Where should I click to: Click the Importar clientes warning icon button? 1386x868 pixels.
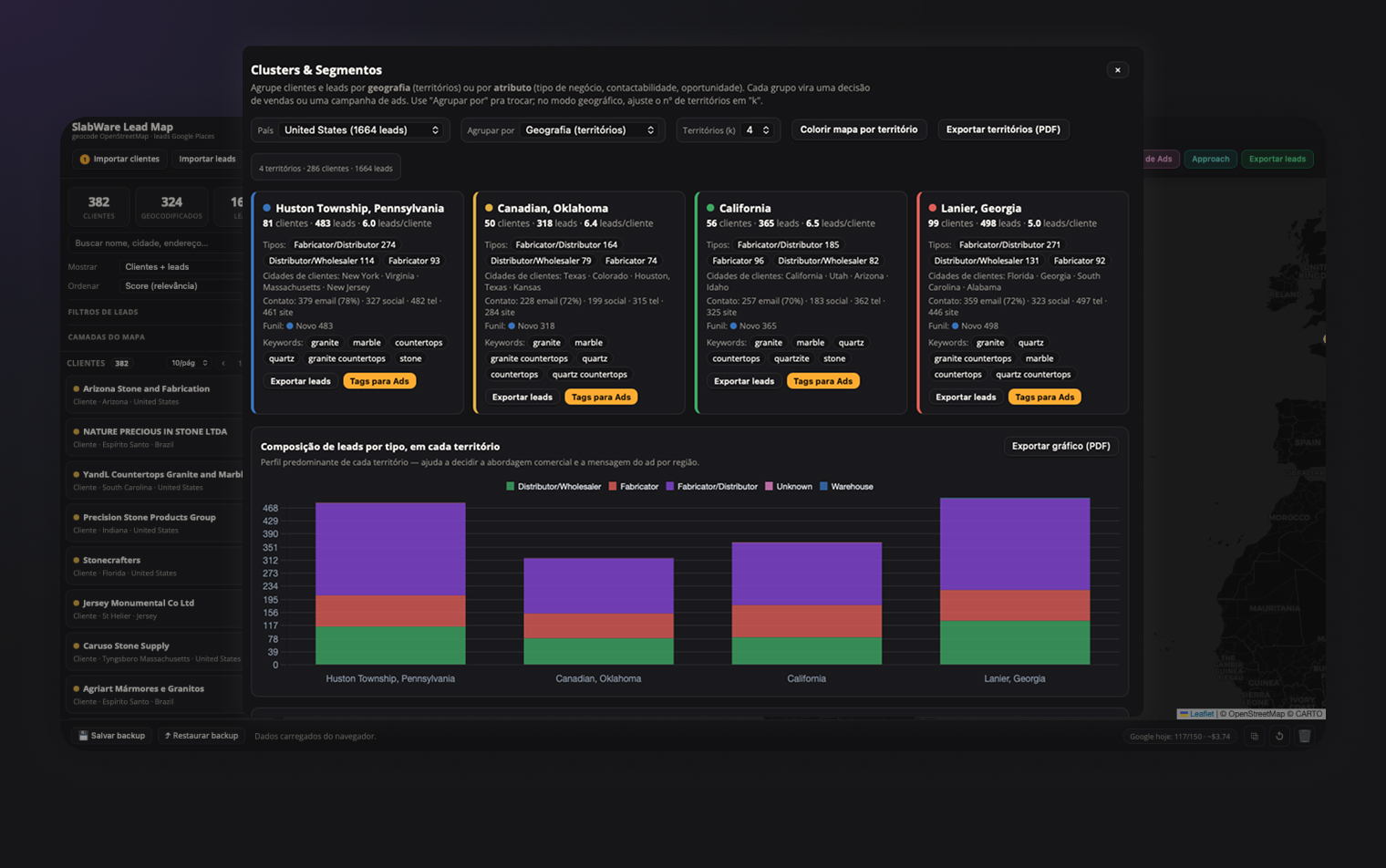[x=119, y=159]
